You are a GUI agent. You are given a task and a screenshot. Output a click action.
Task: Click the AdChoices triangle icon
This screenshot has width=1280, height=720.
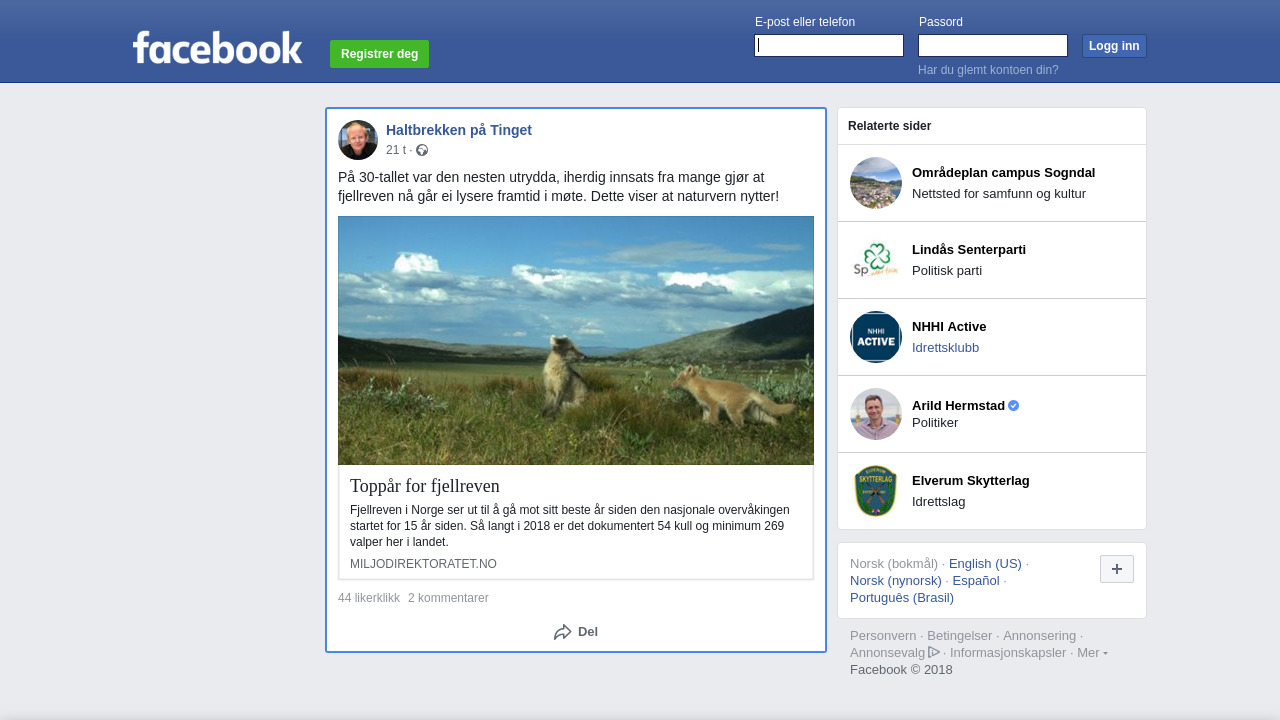pos(934,652)
